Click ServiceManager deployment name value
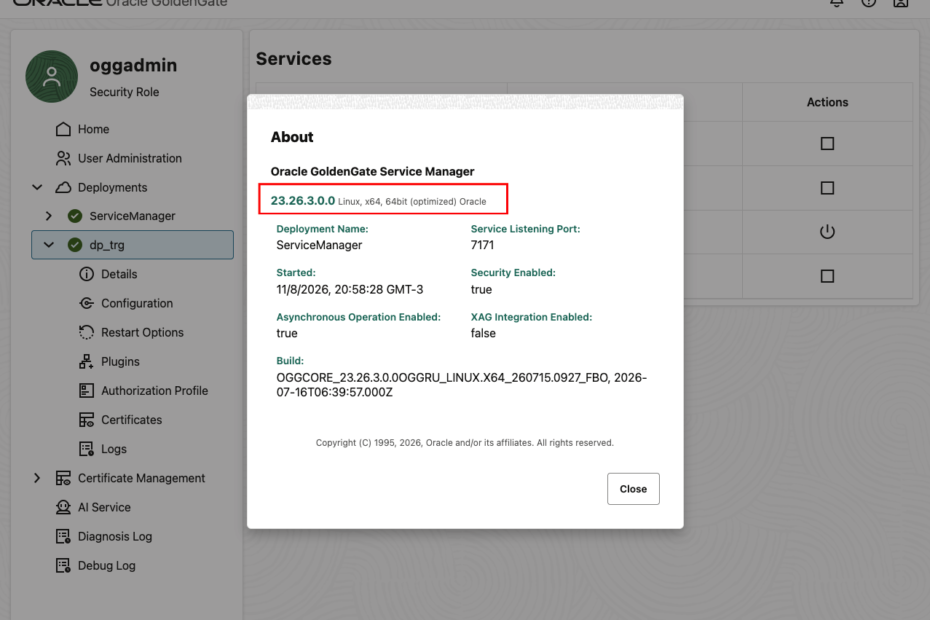This screenshot has width=930, height=620. pos(319,245)
